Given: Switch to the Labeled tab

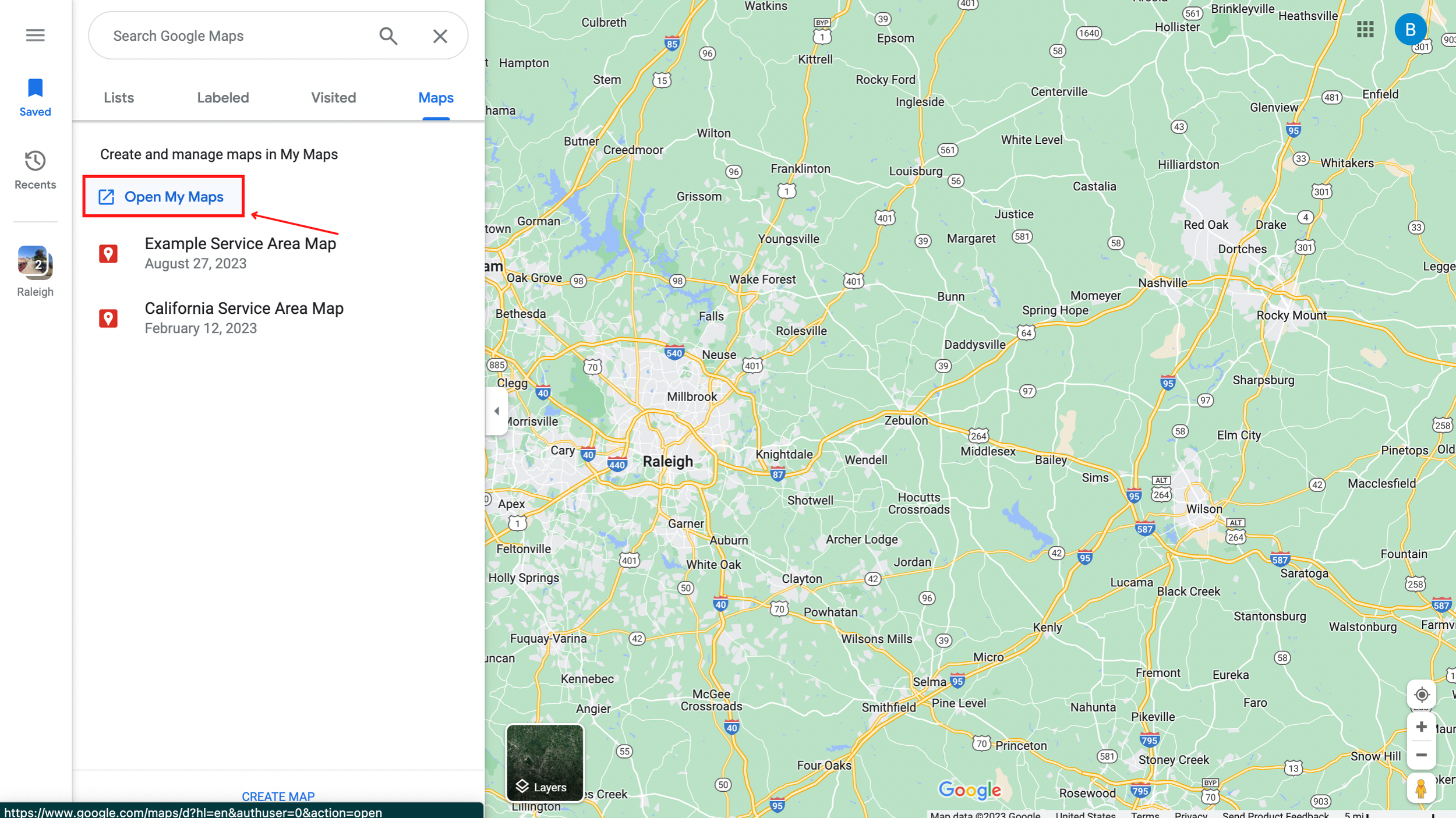Looking at the screenshot, I should pos(222,98).
